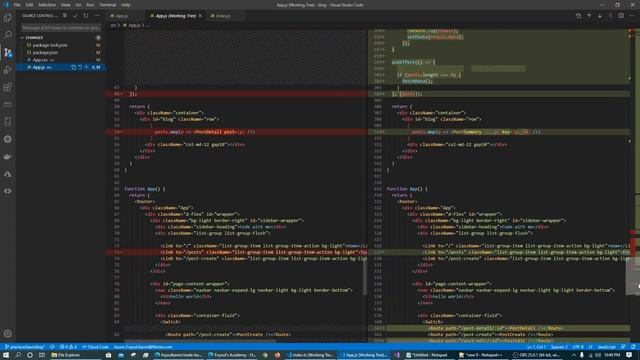The width and height of the screenshot is (640, 360).
Task: Click the open file icon in editor toolbar
Action: pyautogui.click(x=578, y=16)
